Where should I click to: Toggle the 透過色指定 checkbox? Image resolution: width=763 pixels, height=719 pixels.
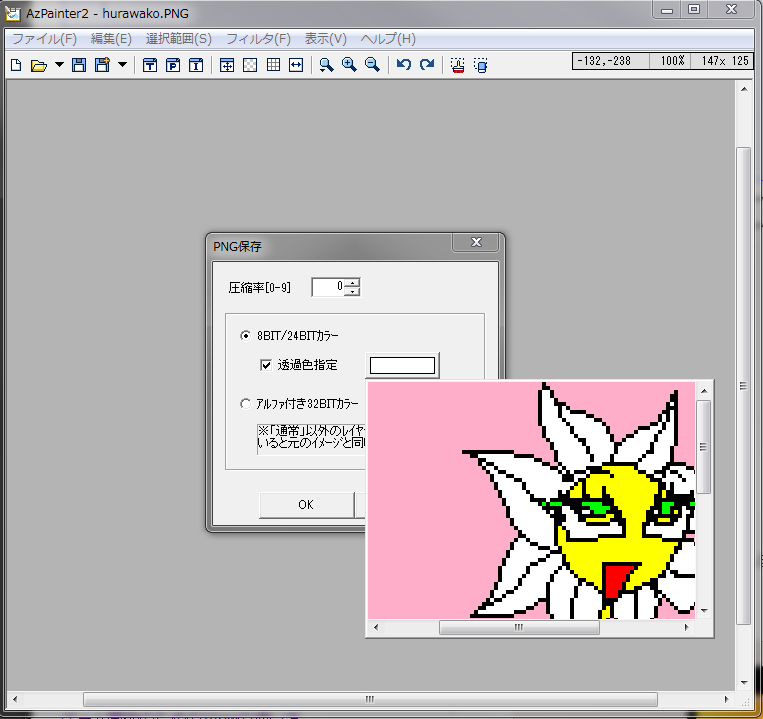click(266, 365)
